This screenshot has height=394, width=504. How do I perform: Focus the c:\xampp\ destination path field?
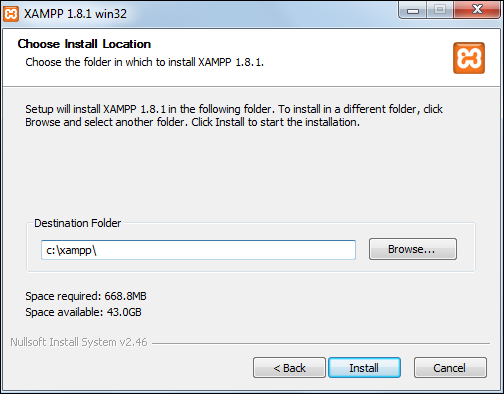pos(198,250)
